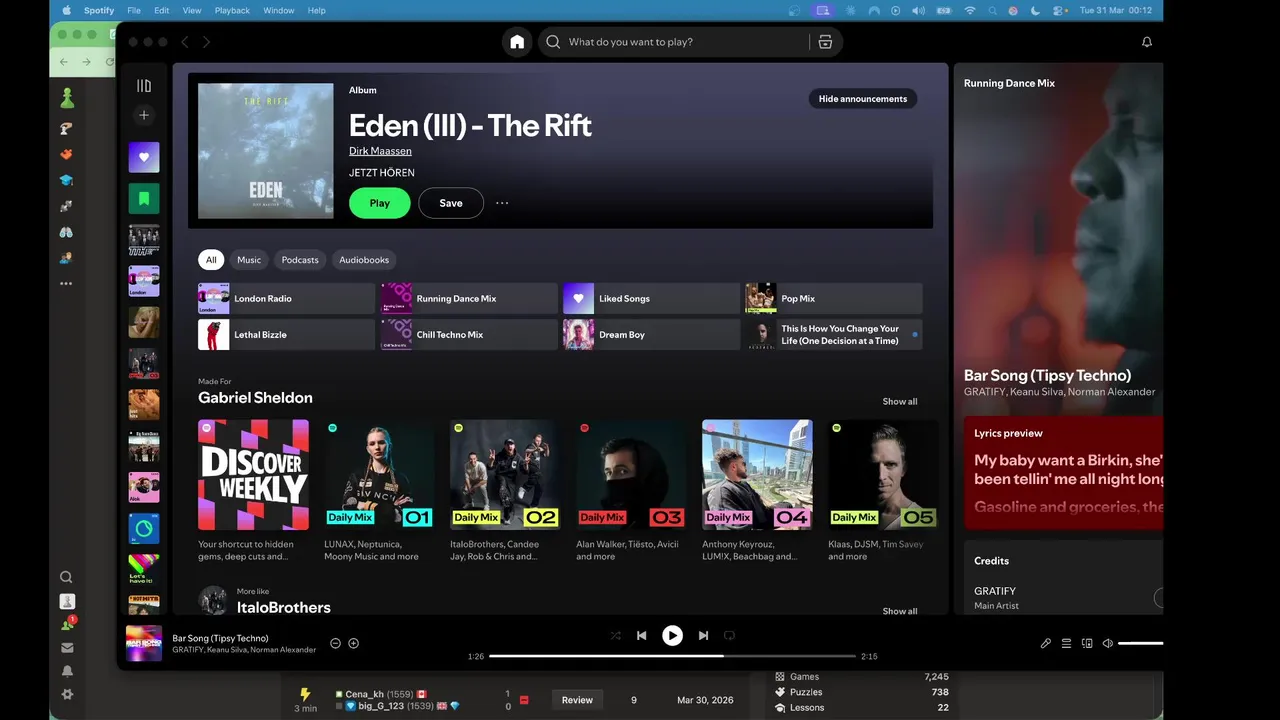This screenshot has height=720, width=1280.
Task: Toggle shuffle in the player bar
Action: click(615, 635)
